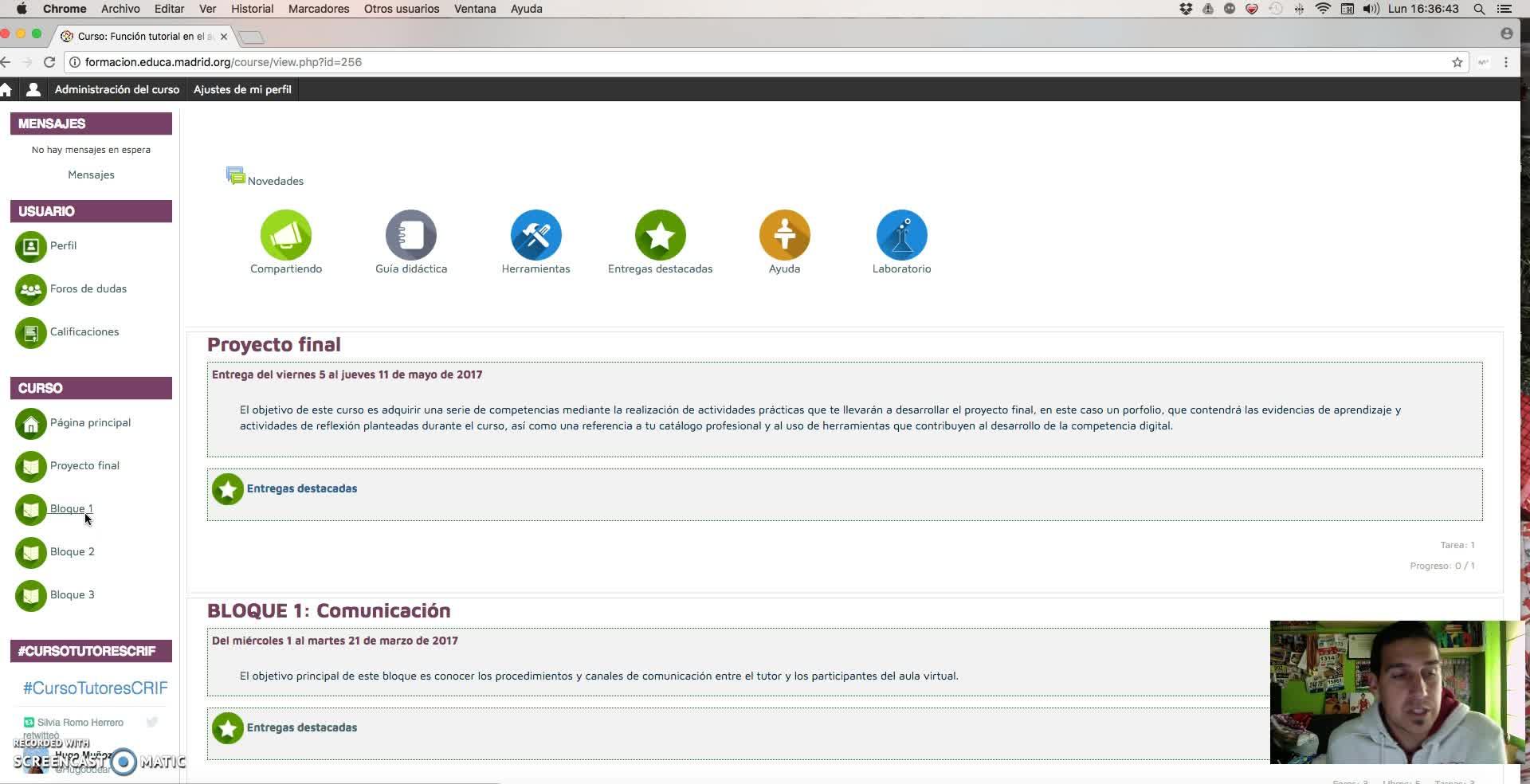Open the Marcadores menu
1530x784 pixels.
pos(319,9)
